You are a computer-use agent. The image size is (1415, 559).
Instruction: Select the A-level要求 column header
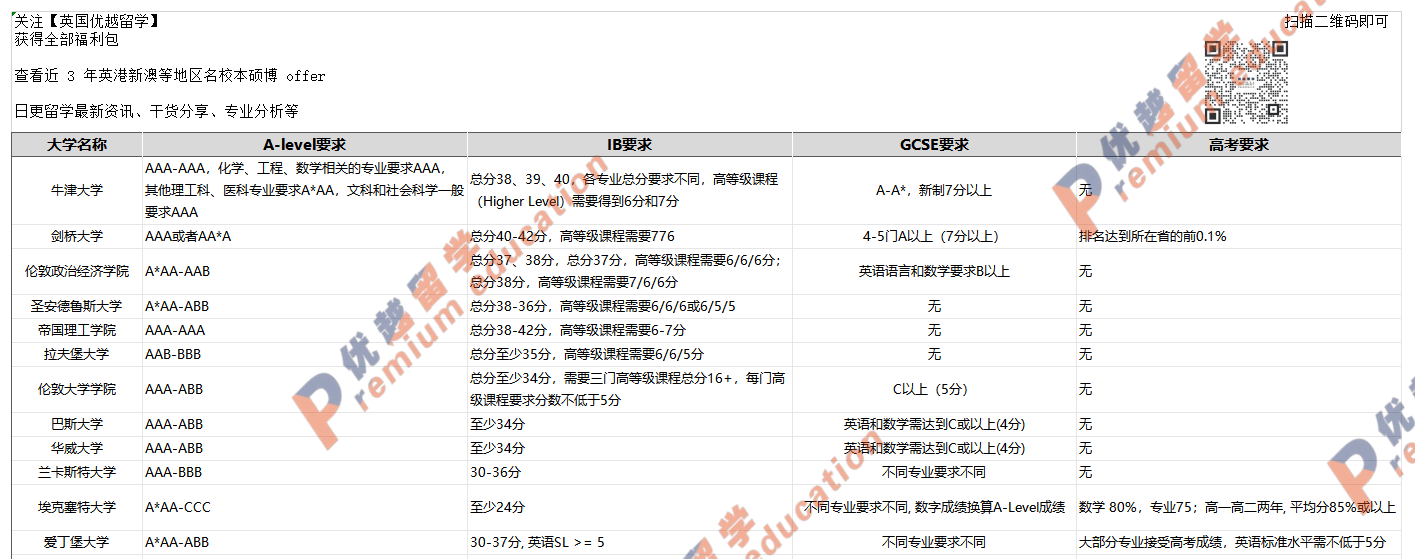pos(305,145)
